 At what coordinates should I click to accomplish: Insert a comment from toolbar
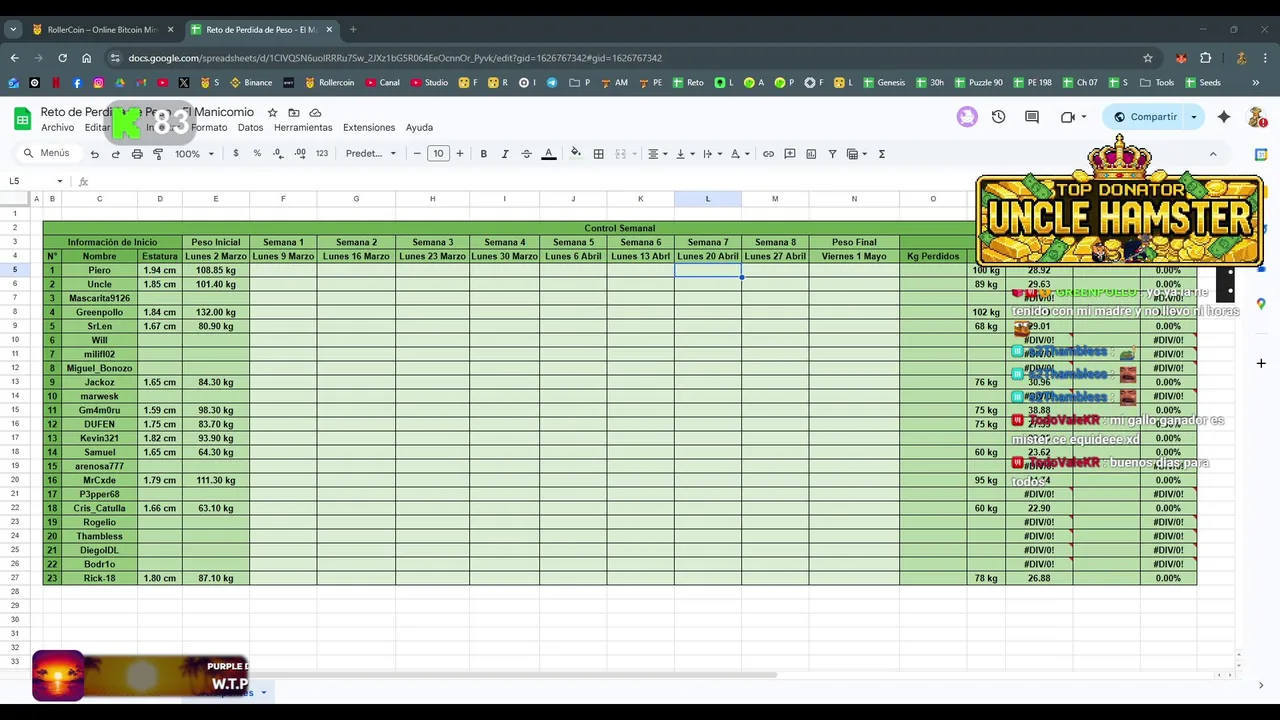[x=790, y=154]
